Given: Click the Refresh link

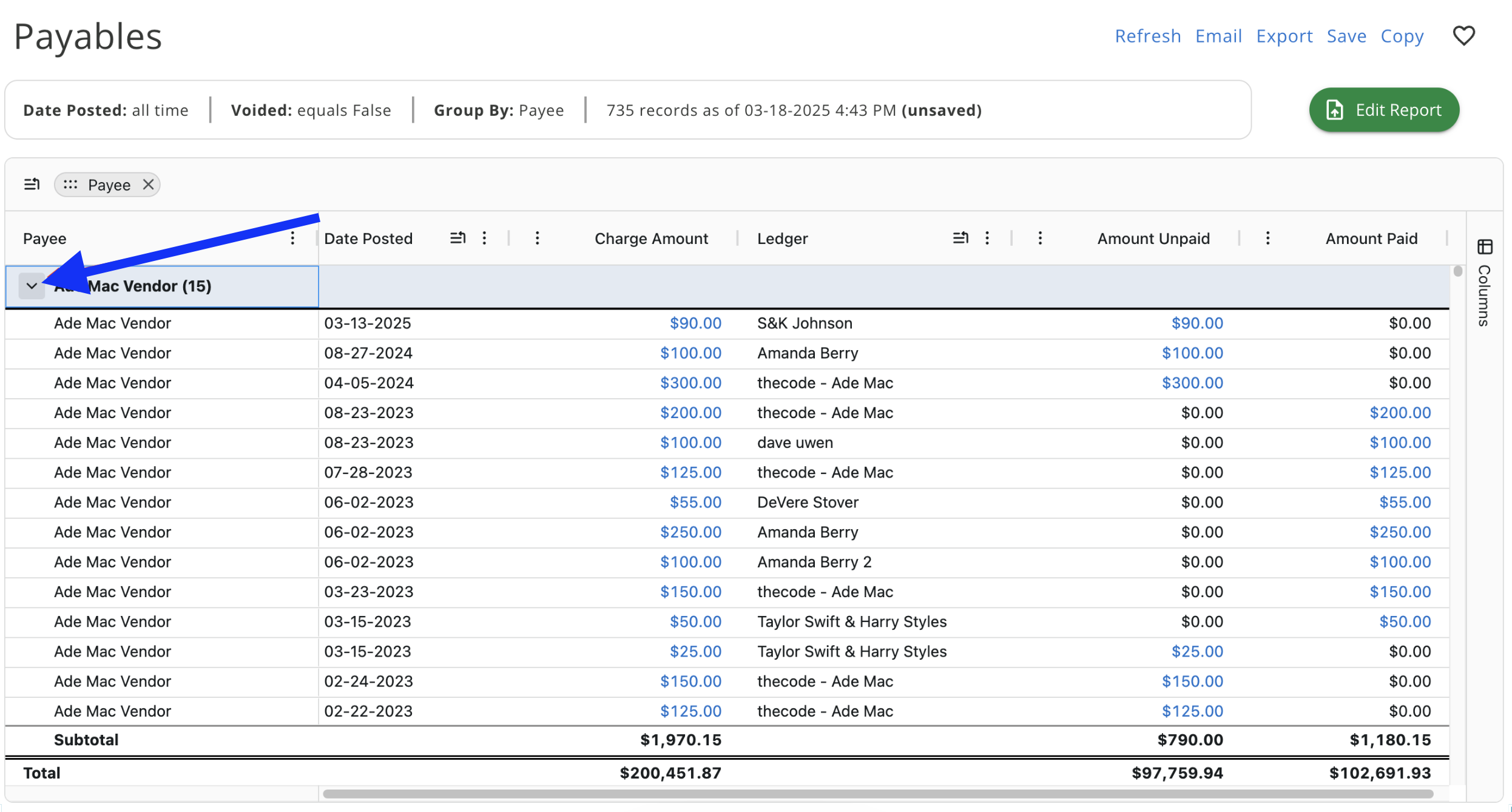Looking at the screenshot, I should [x=1147, y=36].
